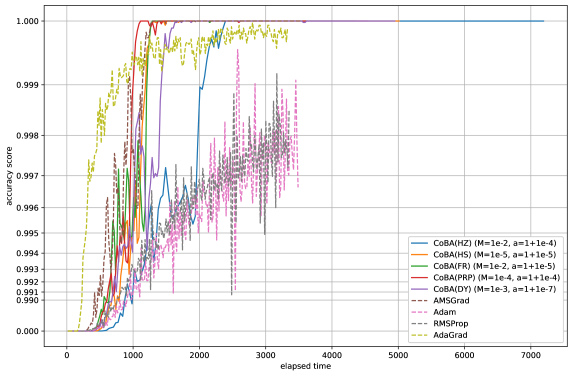Click the y-axis tick label 0.990
Screen dimensions: 573x376
[27, 300]
